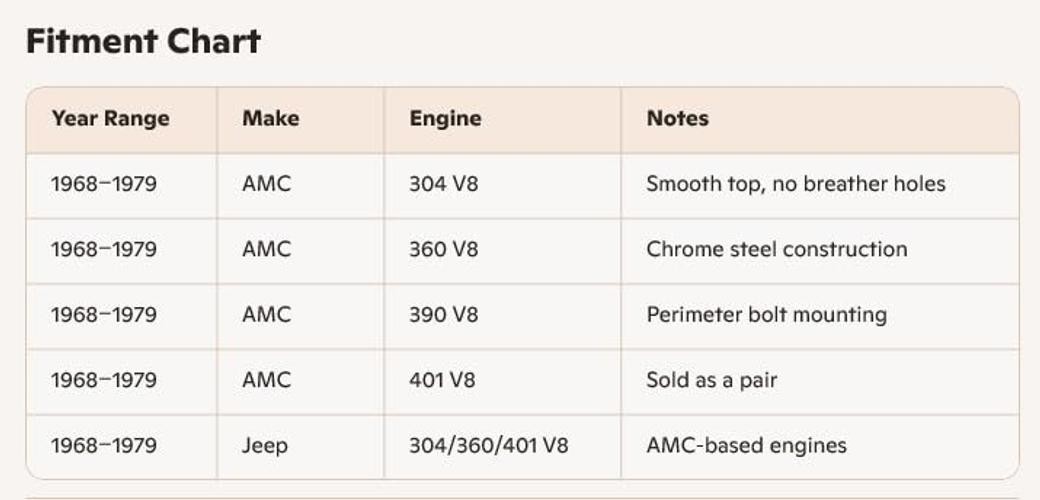Click the Fitment Chart heading
This screenshot has width=1040, height=500.
click(x=143, y=42)
